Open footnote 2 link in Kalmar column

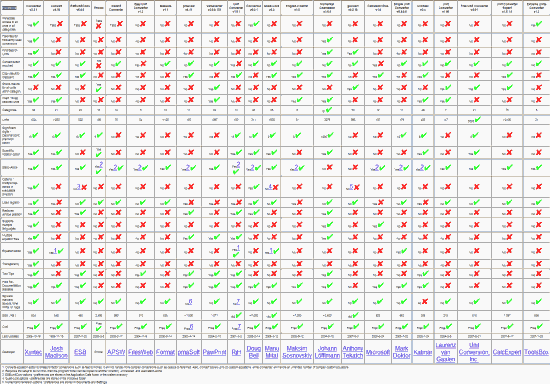pyautogui.click(x=422, y=168)
